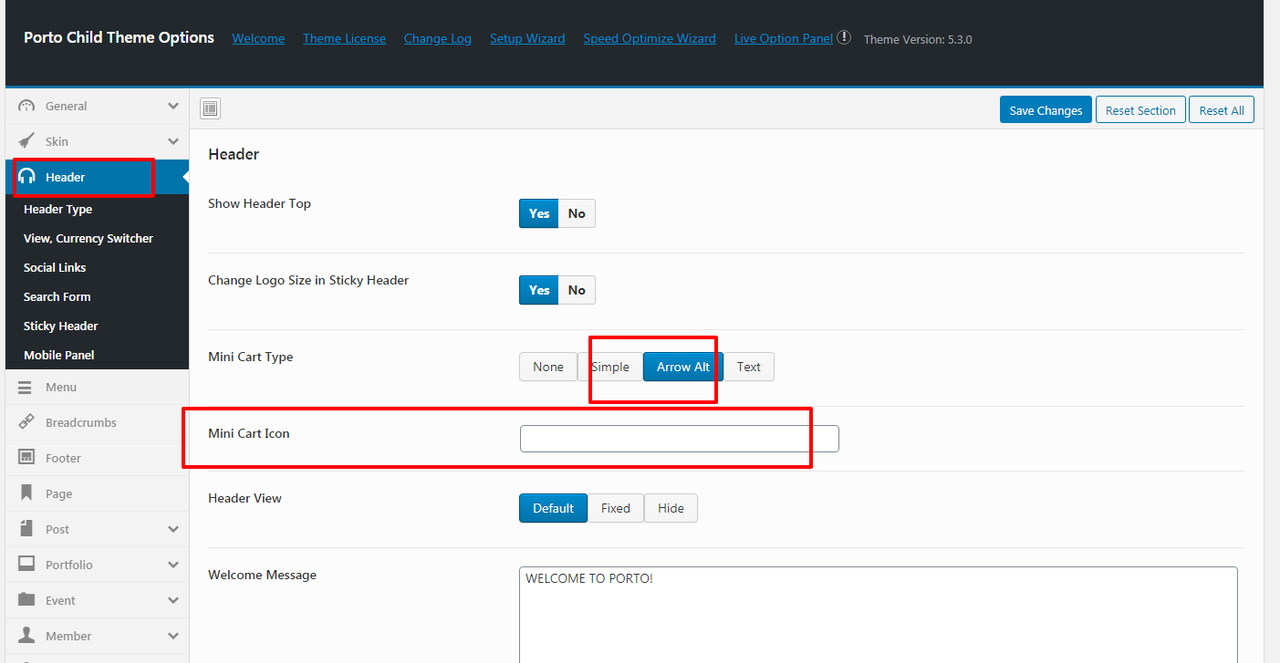Click the Page bookmark icon
1280x663 pixels.
[x=26, y=493]
